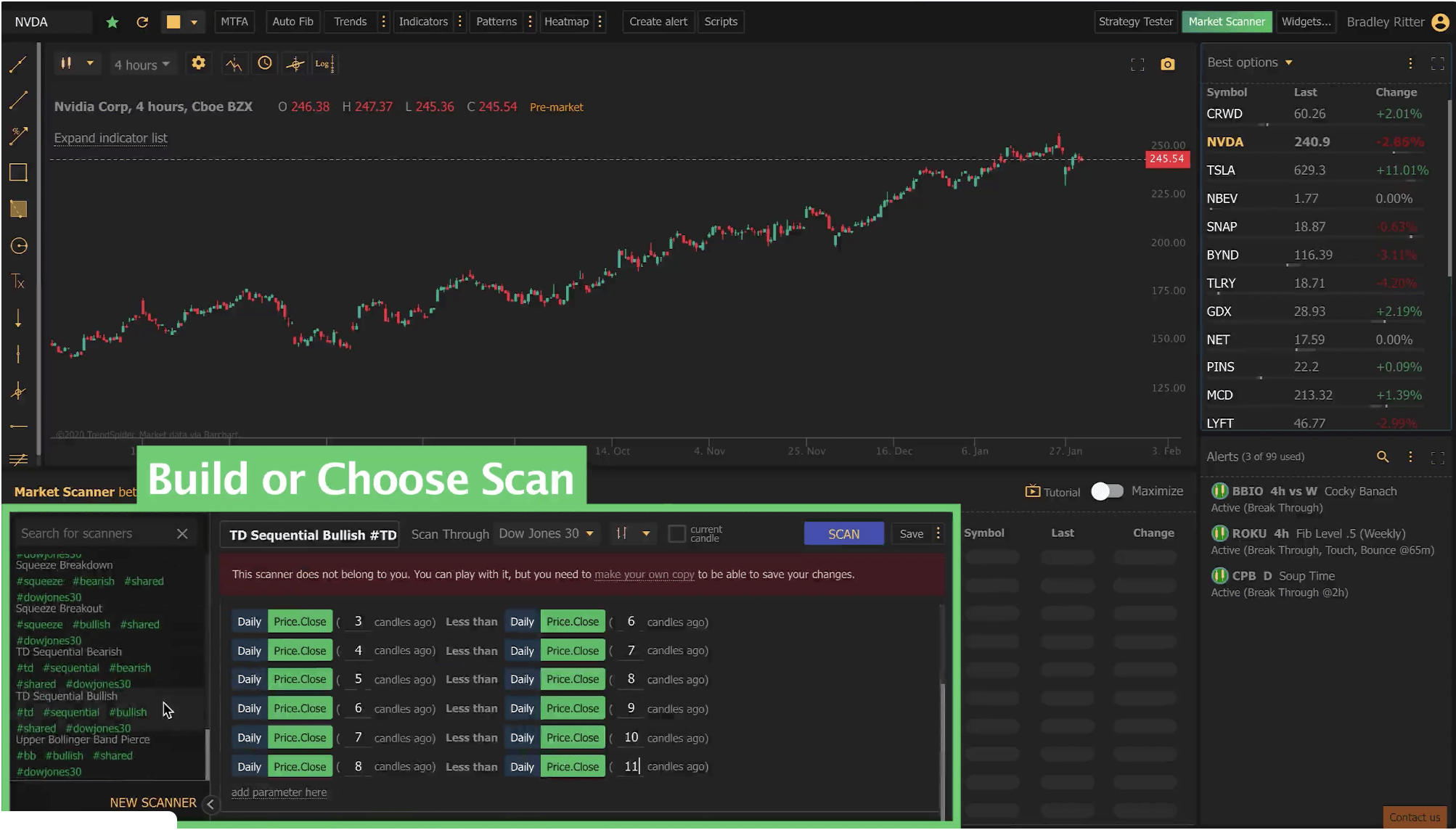Screen dimensions: 1456x830
Task: Expand the Best options dropdown
Action: (x=1250, y=62)
